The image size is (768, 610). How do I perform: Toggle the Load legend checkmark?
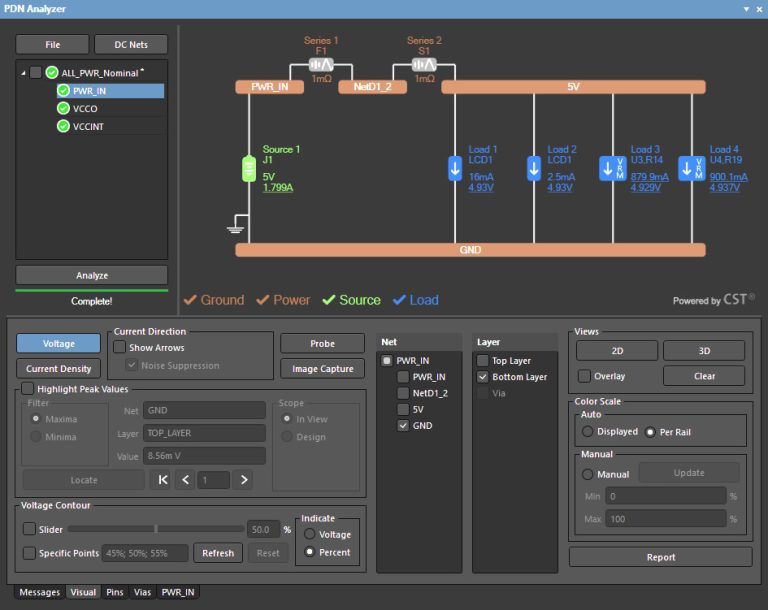(399, 299)
